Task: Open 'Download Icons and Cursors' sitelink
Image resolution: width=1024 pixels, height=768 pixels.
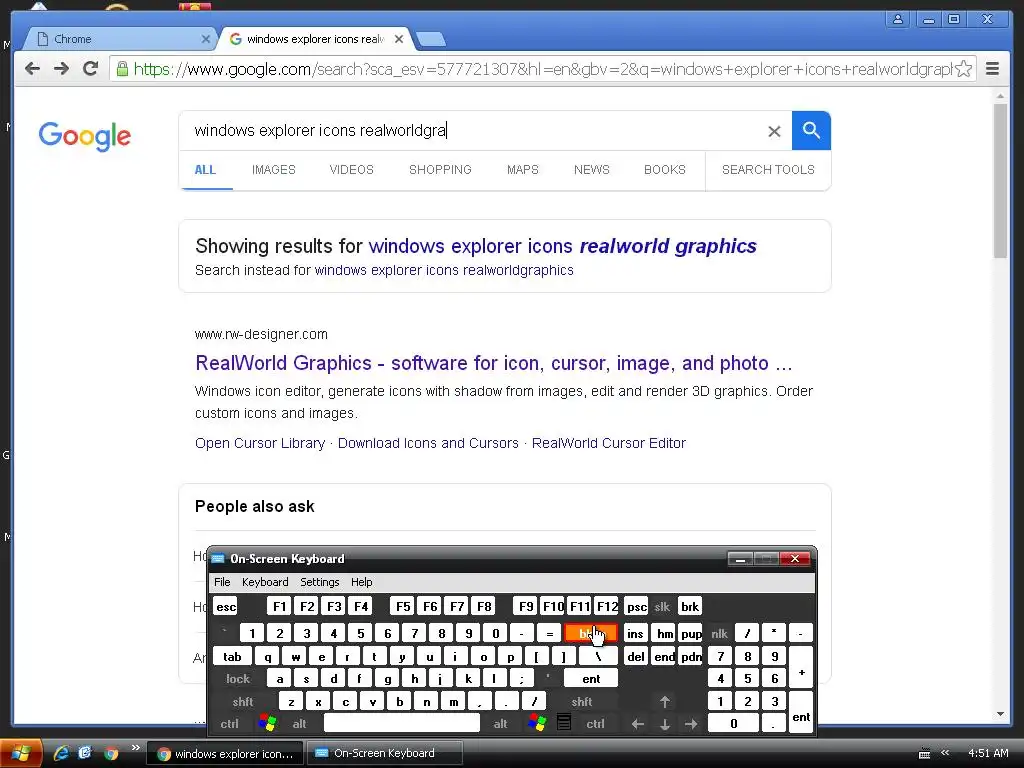Action: click(428, 443)
